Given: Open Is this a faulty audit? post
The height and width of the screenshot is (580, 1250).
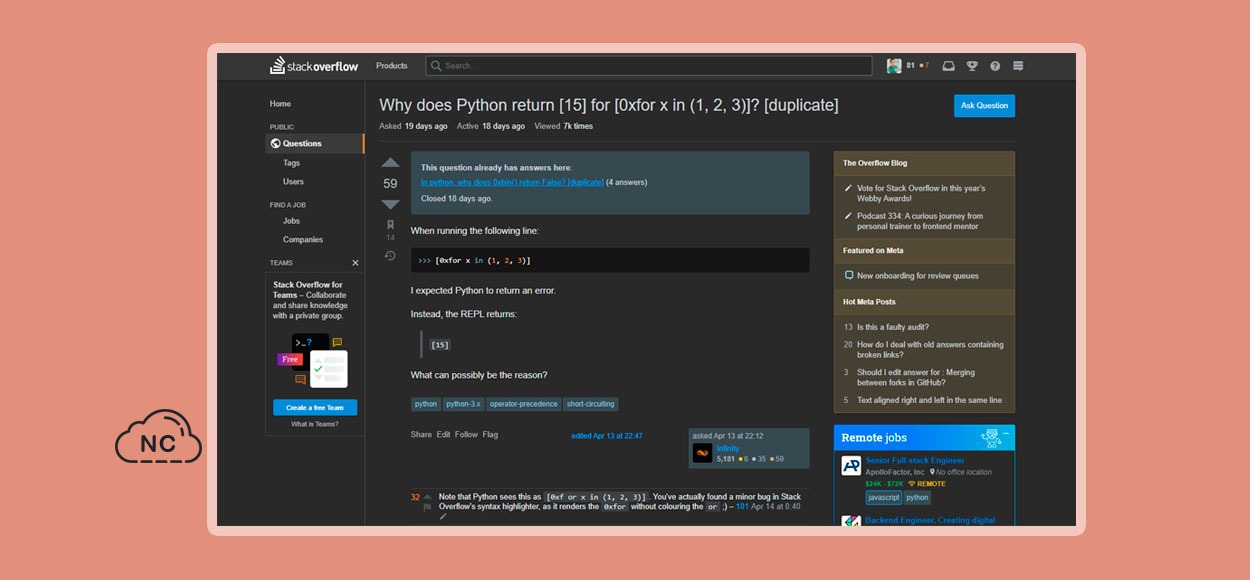Looking at the screenshot, I should (x=893, y=327).
